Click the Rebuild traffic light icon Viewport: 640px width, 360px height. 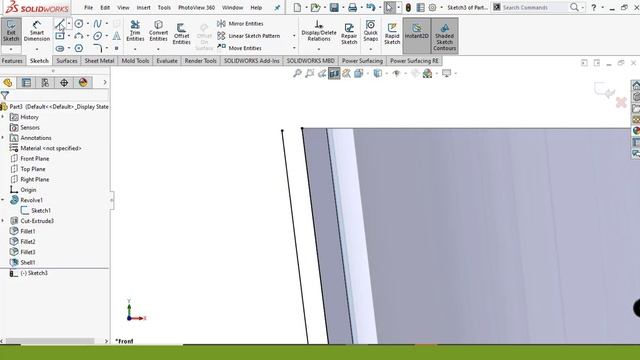click(x=408, y=7)
